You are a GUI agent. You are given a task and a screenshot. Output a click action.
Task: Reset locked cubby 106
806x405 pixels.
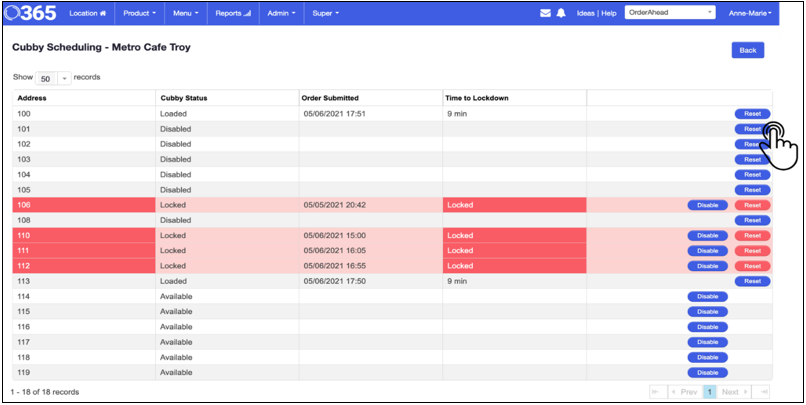tap(752, 205)
